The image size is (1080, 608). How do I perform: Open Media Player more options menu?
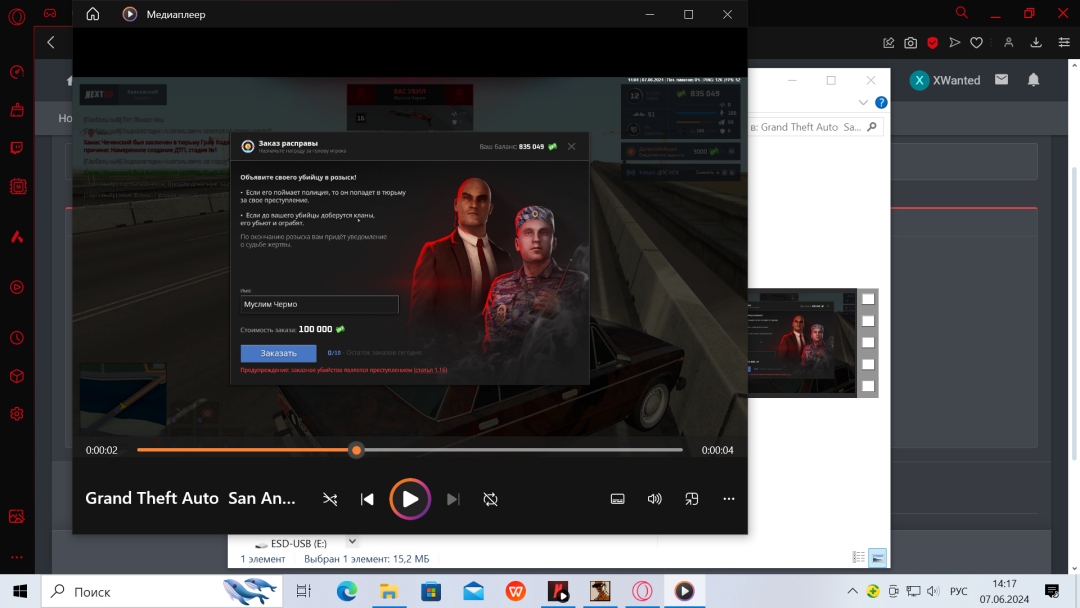pos(729,499)
